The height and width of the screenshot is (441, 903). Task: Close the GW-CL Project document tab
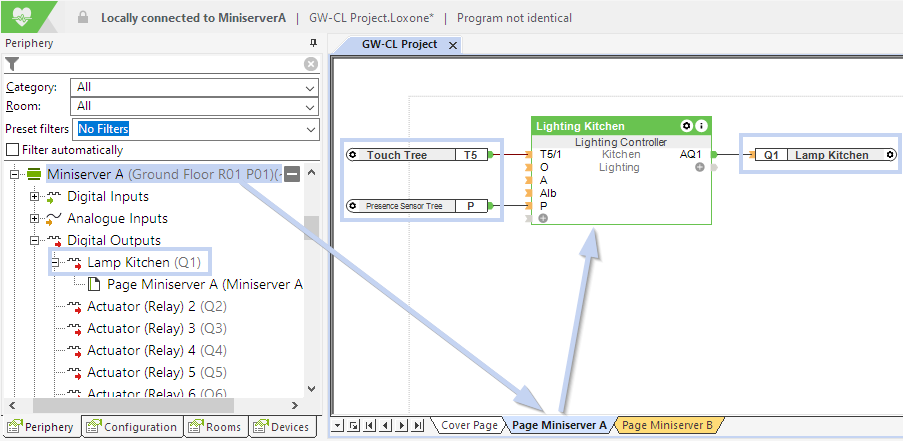pyautogui.click(x=452, y=46)
